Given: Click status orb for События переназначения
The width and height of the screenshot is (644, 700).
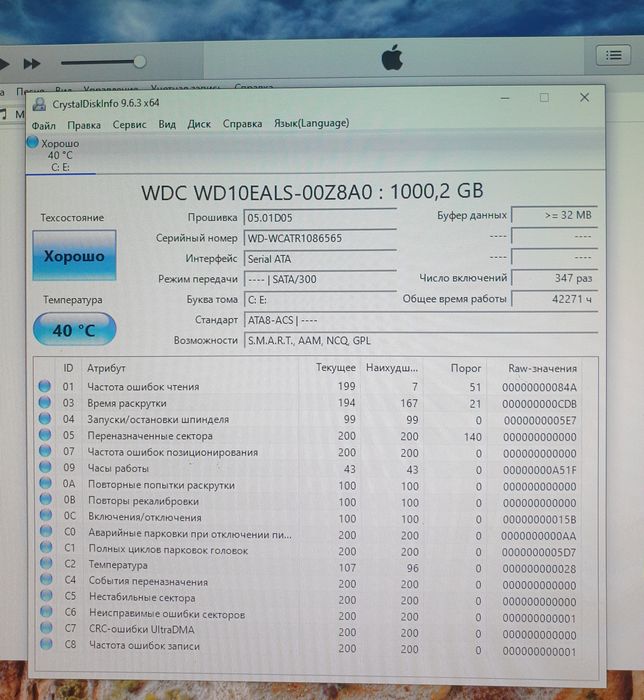Looking at the screenshot, I should [46, 579].
